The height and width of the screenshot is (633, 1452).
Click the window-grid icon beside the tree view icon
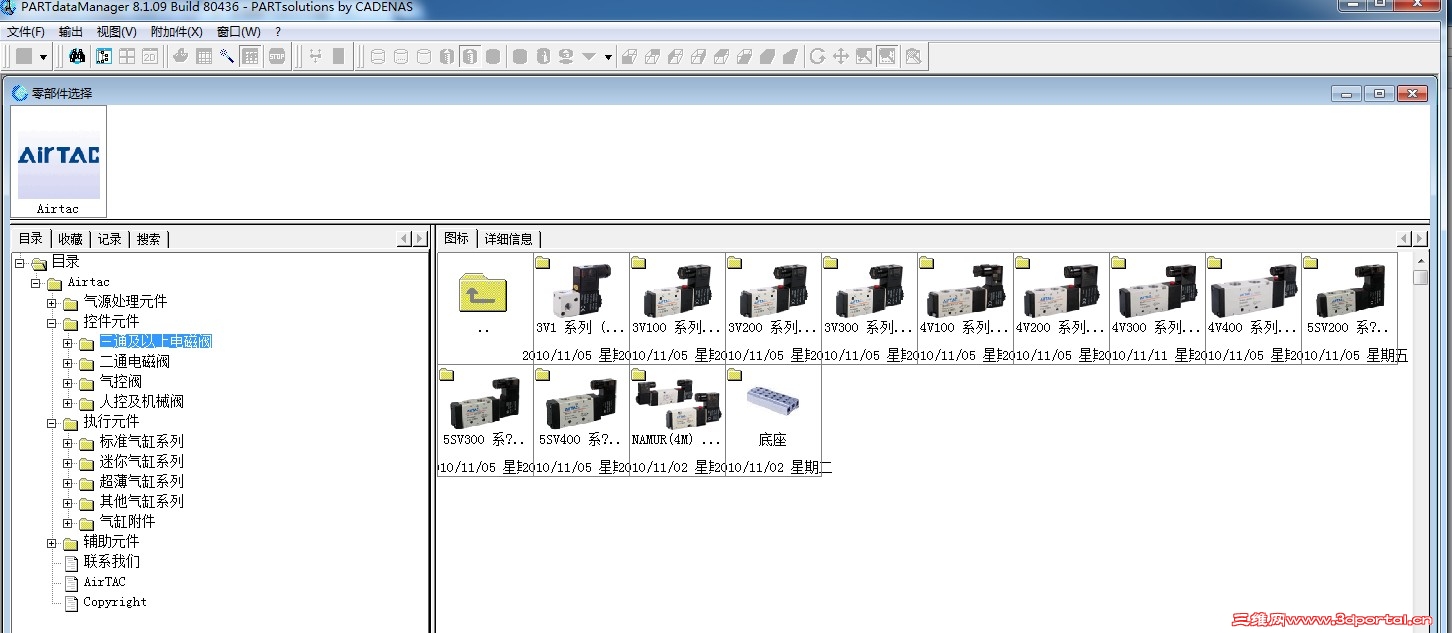[127, 56]
